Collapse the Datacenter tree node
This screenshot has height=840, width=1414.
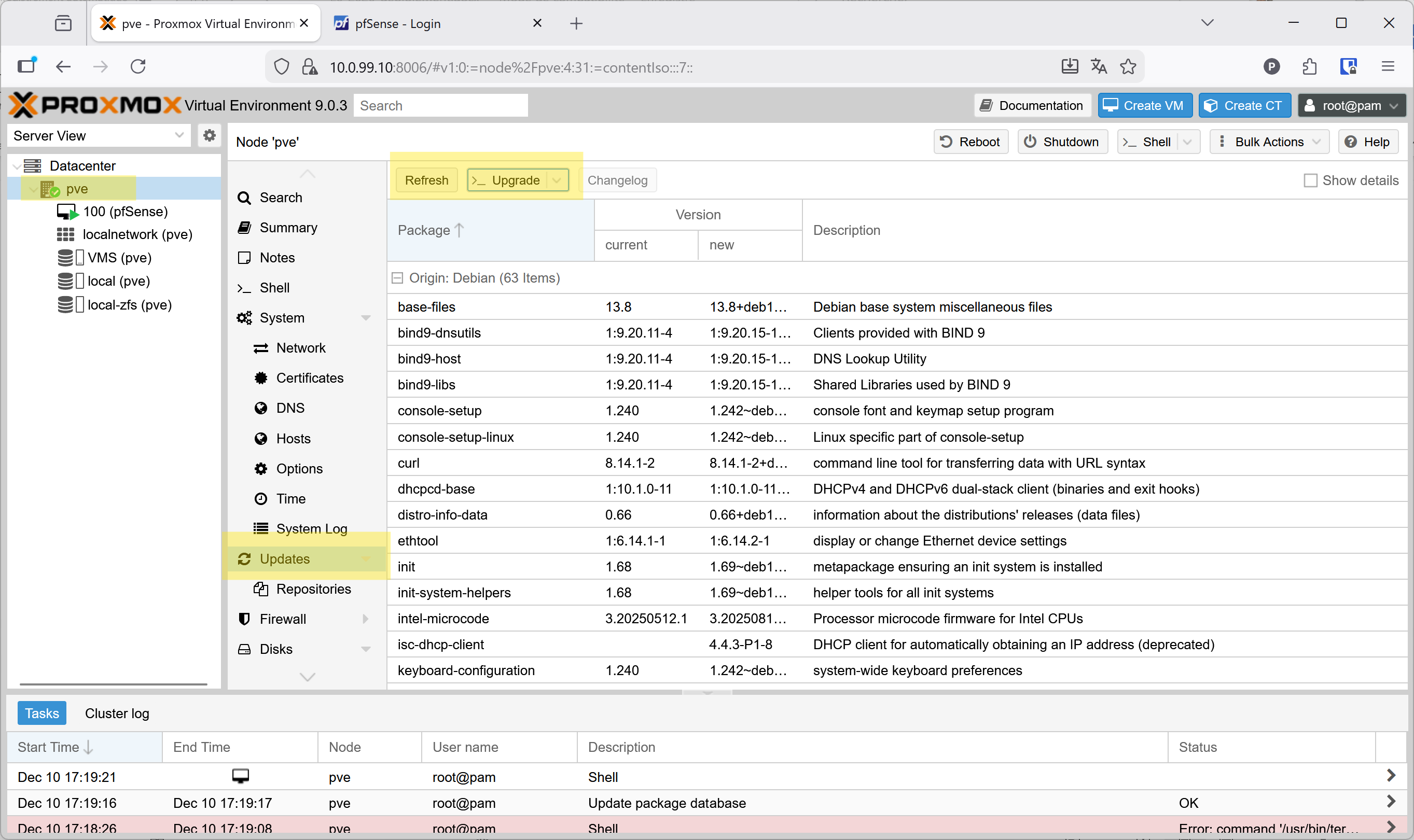coord(17,166)
